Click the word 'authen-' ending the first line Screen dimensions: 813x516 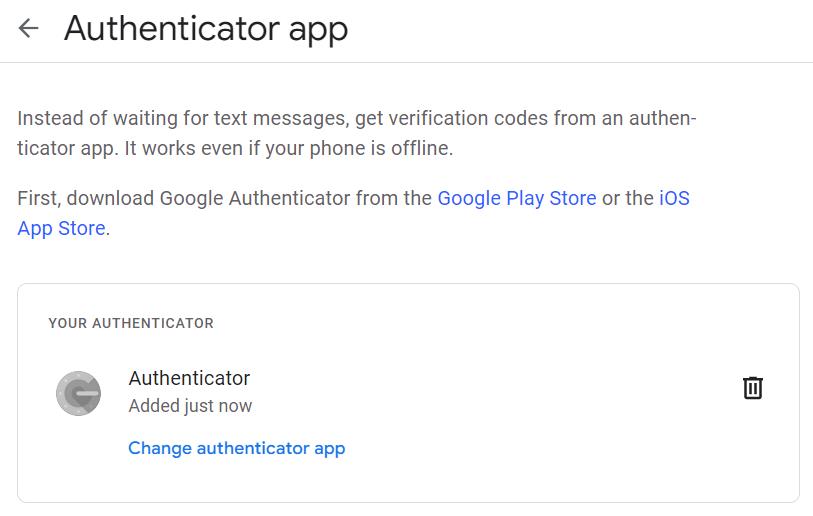(663, 118)
